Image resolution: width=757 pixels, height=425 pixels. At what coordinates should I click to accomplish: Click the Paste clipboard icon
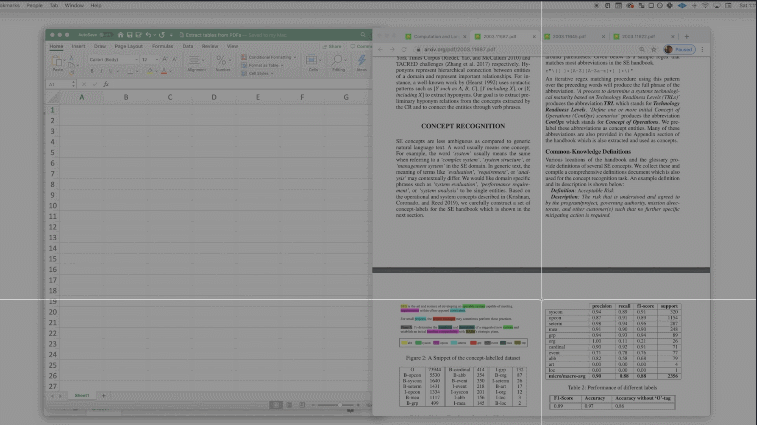click(57, 61)
